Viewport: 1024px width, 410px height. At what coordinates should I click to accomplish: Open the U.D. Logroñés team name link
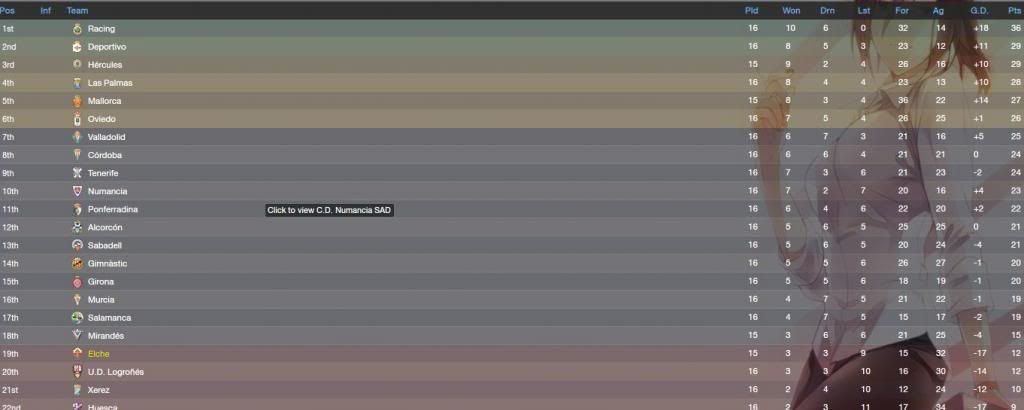pos(116,372)
